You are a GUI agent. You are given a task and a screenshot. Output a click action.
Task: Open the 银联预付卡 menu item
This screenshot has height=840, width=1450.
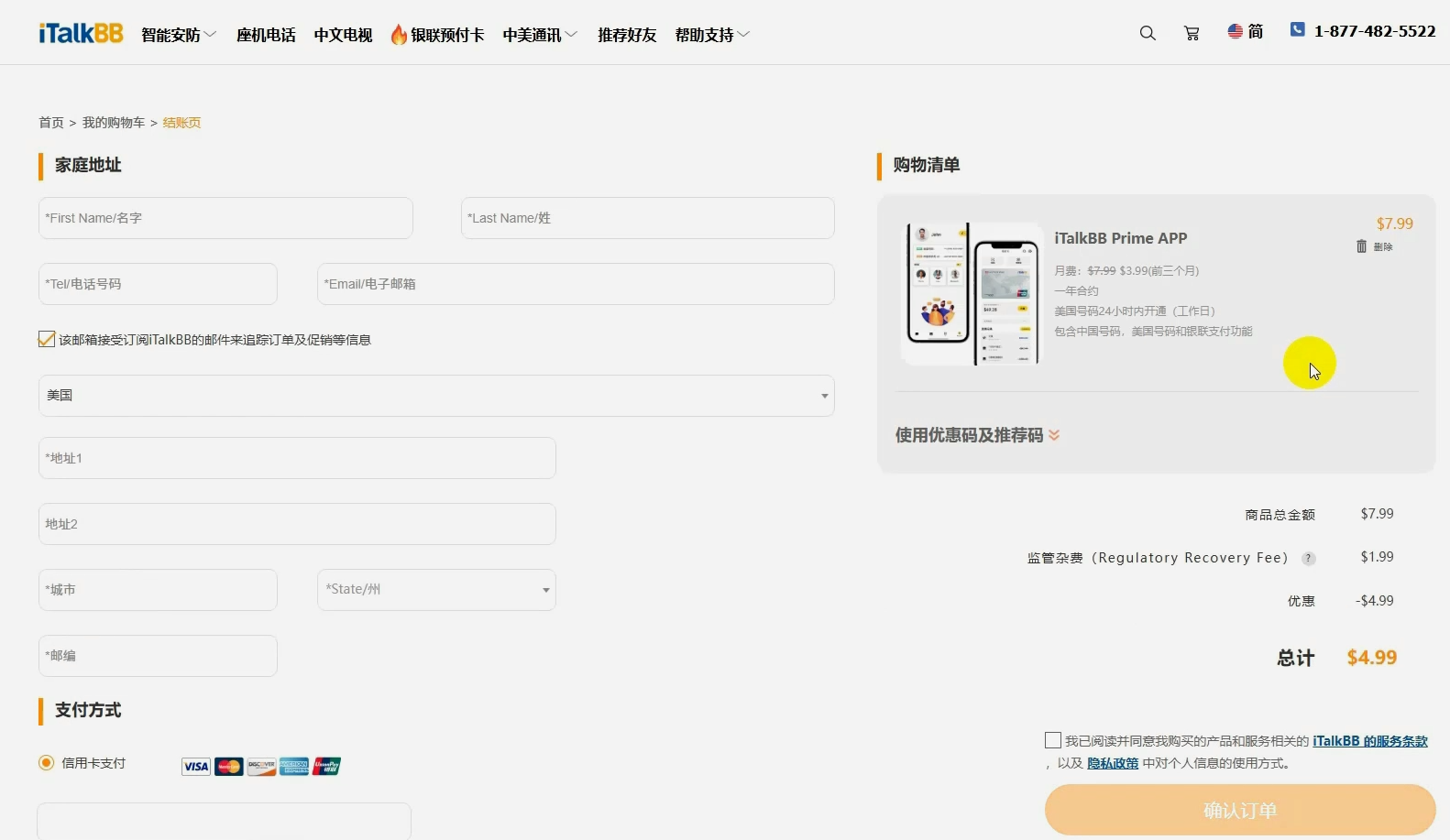[x=447, y=35]
